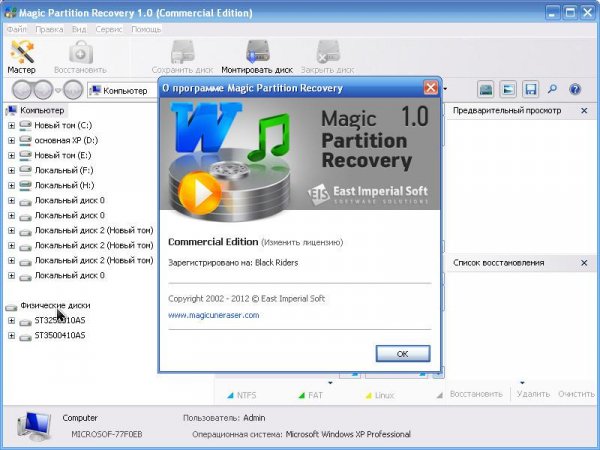
Task: Open the Вид menu
Action: coord(79,29)
